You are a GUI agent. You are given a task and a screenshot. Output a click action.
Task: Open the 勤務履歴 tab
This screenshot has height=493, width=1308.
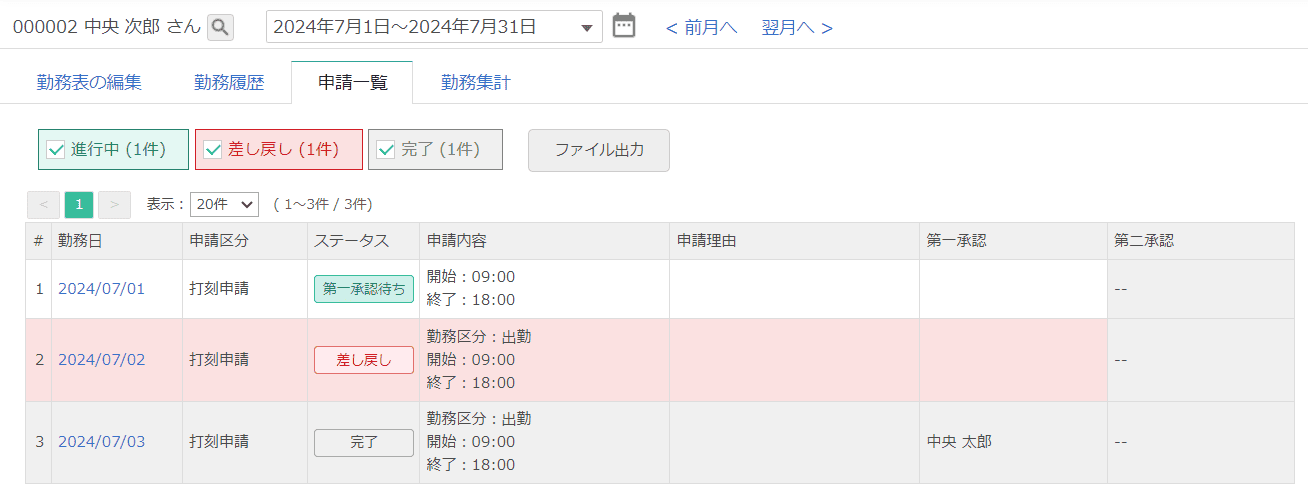click(x=229, y=83)
